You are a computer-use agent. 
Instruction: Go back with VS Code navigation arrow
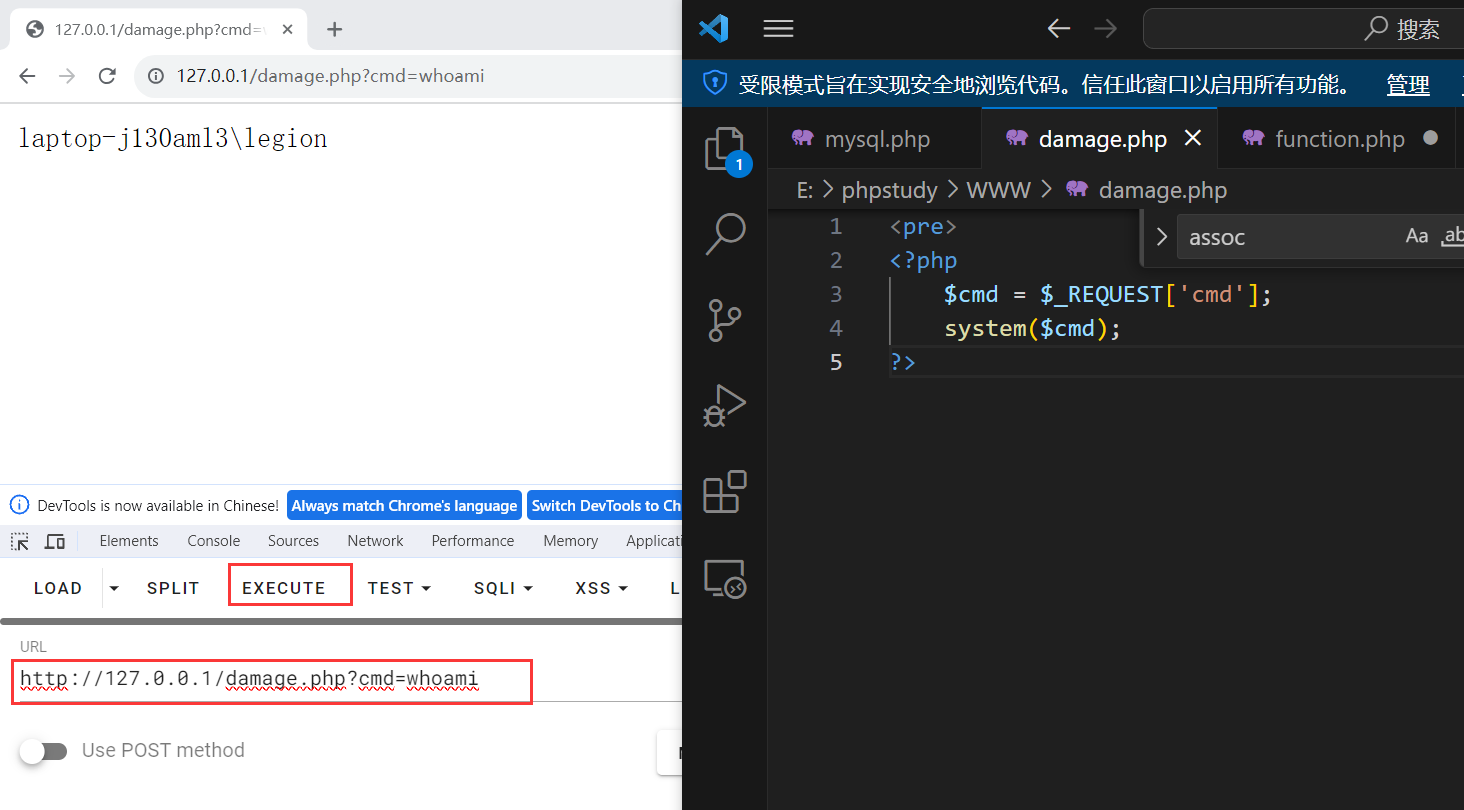[1059, 29]
